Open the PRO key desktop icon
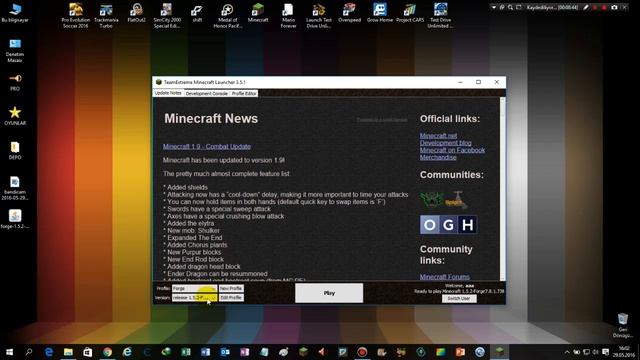This screenshot has height=360, width=640. pyautogui.click(x=15, y=82)
